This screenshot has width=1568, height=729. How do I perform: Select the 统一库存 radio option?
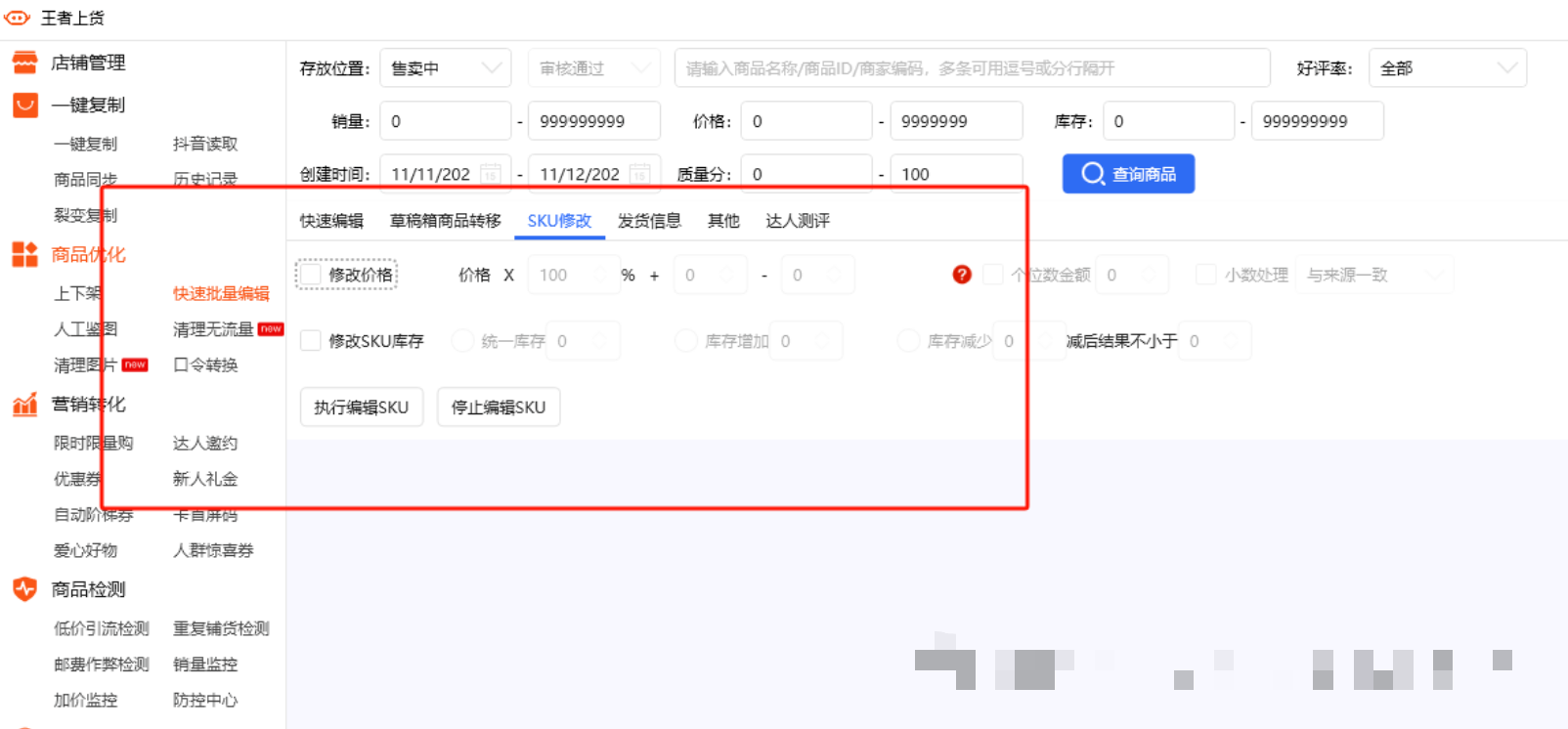462,341
